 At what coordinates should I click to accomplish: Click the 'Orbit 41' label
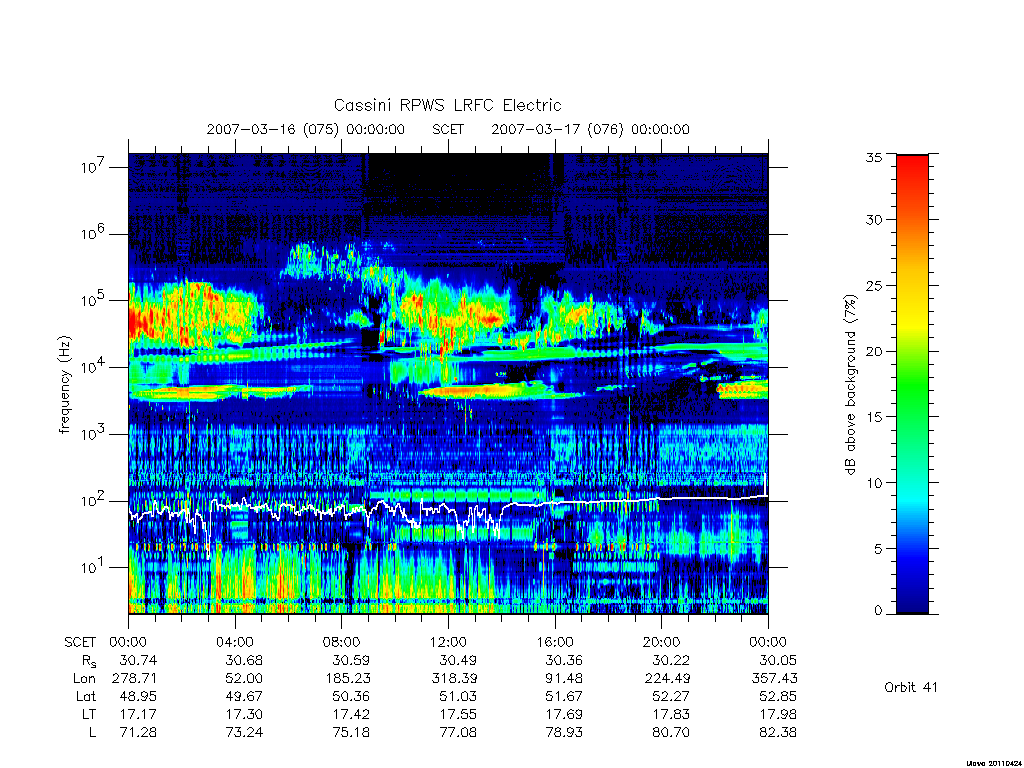point(911,687)
